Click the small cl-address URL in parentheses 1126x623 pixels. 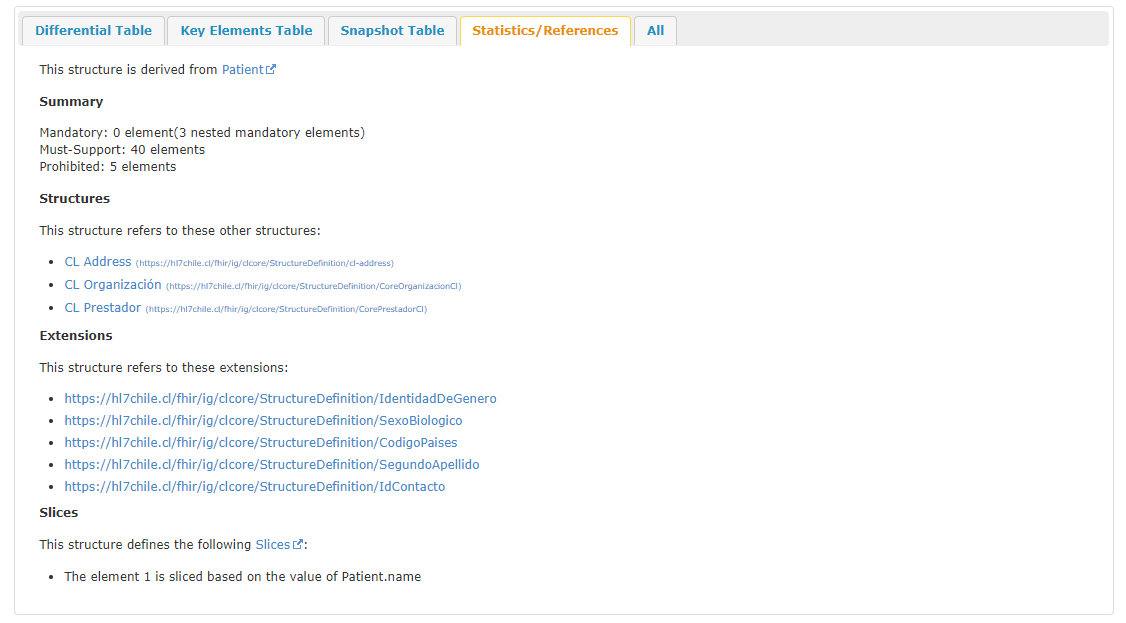(265, 263)
